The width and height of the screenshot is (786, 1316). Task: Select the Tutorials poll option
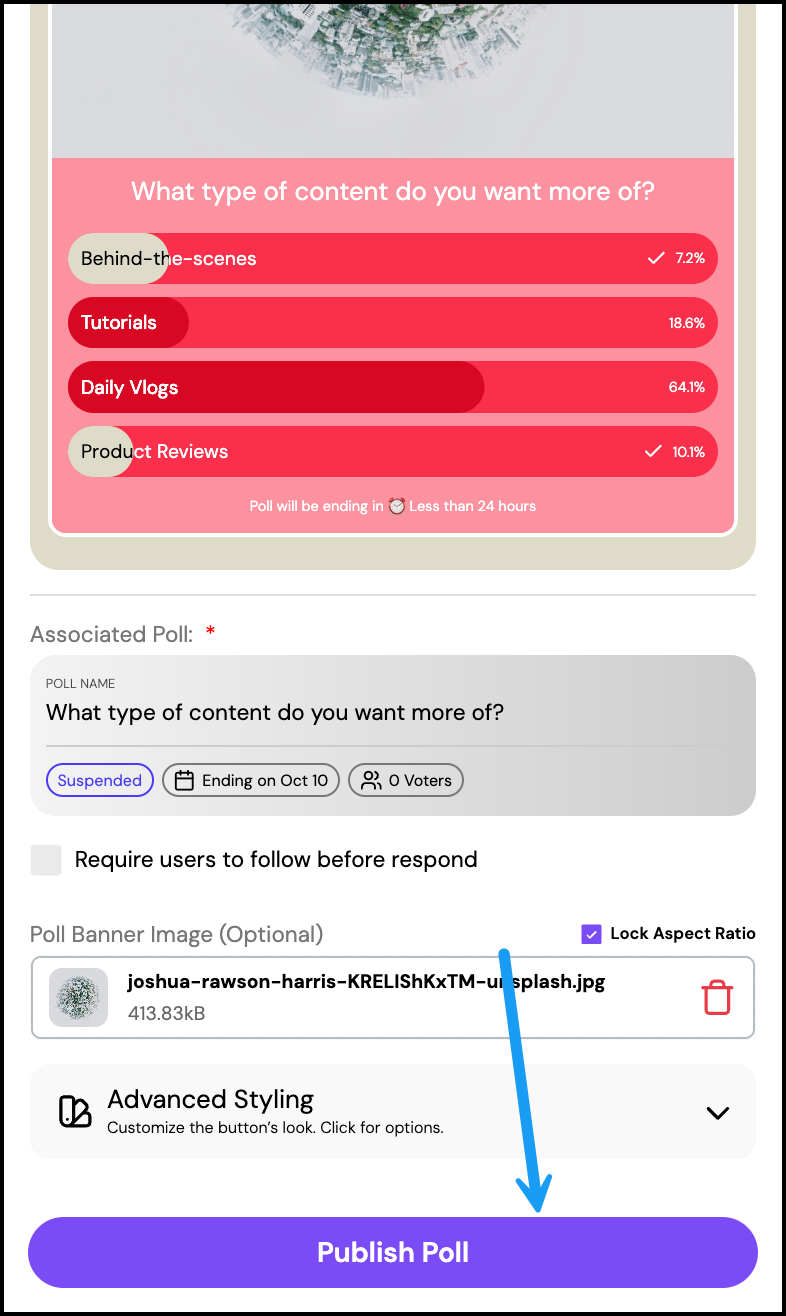coord(392,323)
